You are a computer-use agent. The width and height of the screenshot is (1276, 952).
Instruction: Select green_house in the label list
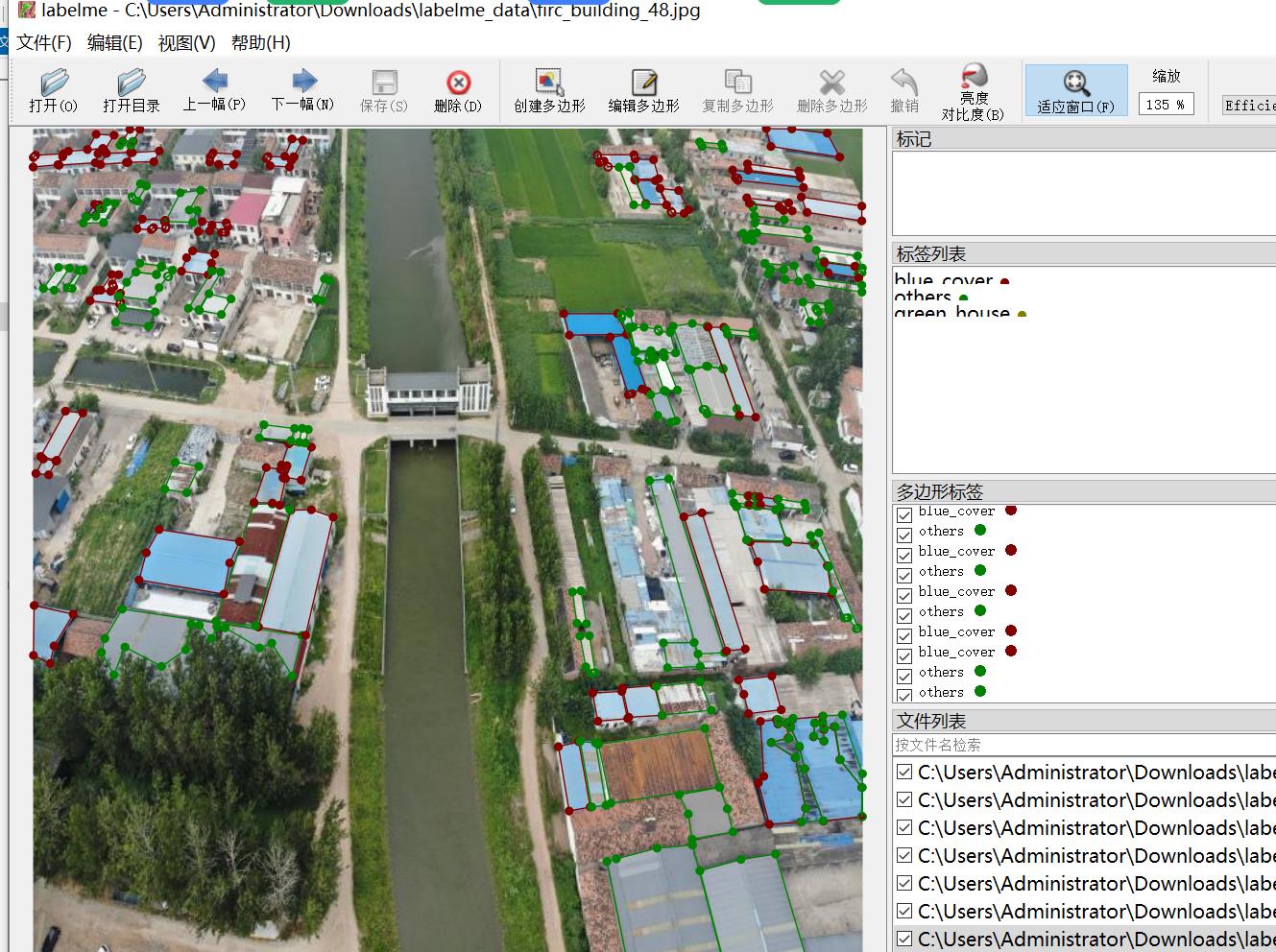coord(951,313)
